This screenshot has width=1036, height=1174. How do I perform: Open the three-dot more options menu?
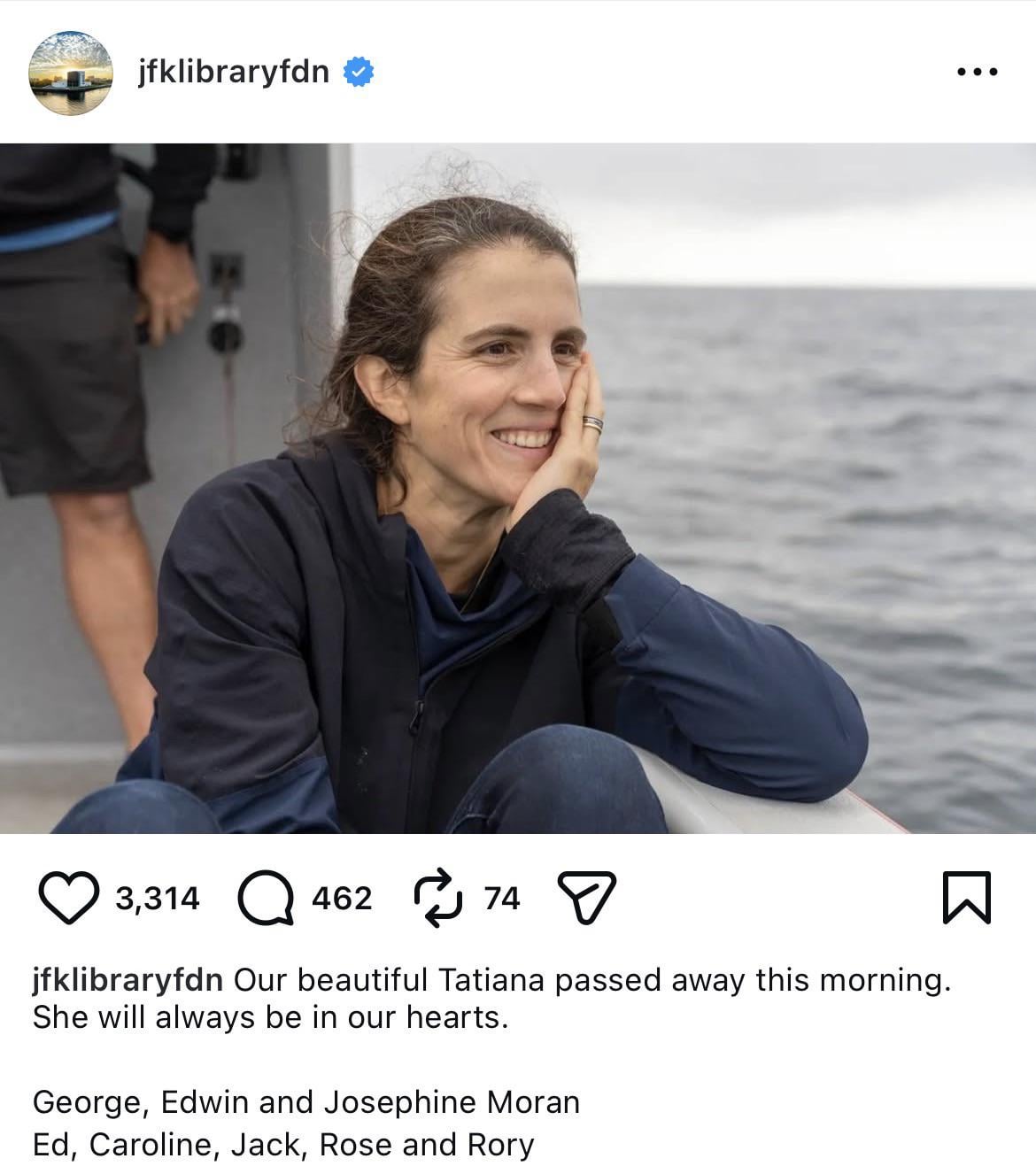point(978,73)
